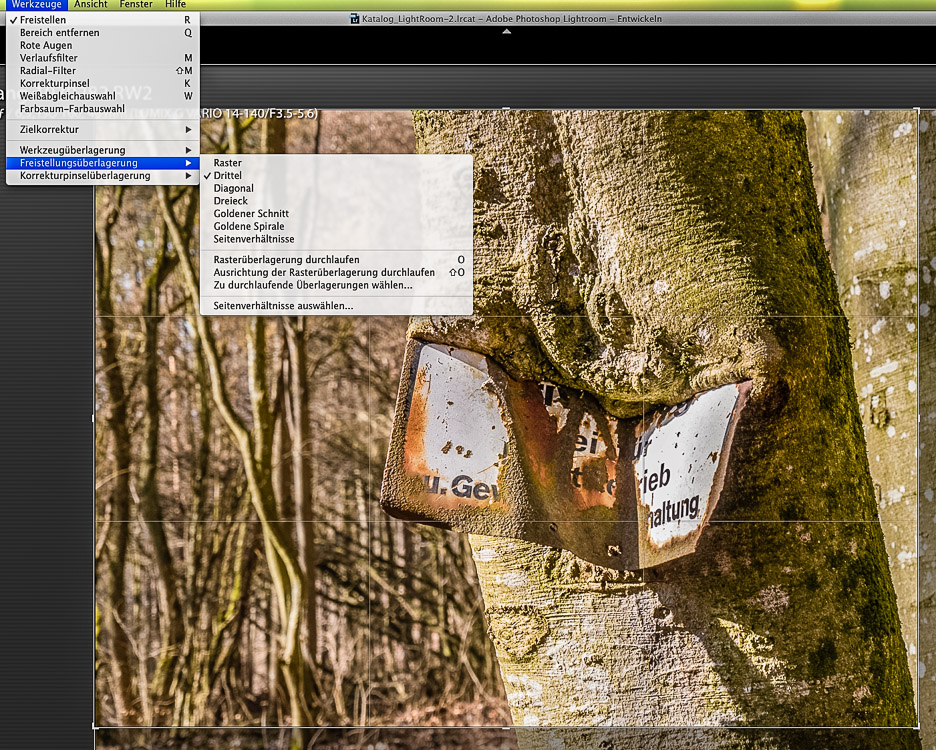The height and width of the screenshot is (750, 936).
Task: Open the Hilfe menu
Action: tap(176, 5)
